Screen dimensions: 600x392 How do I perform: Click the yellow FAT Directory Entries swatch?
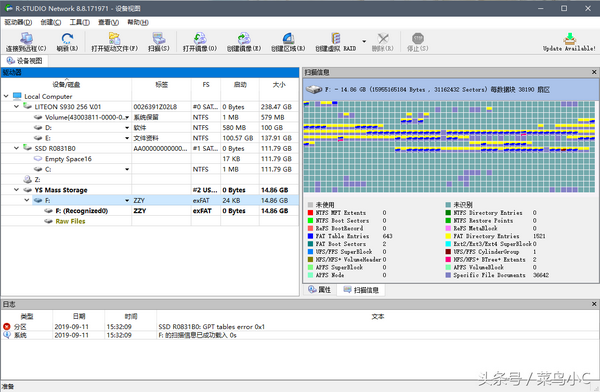[448, 236]
